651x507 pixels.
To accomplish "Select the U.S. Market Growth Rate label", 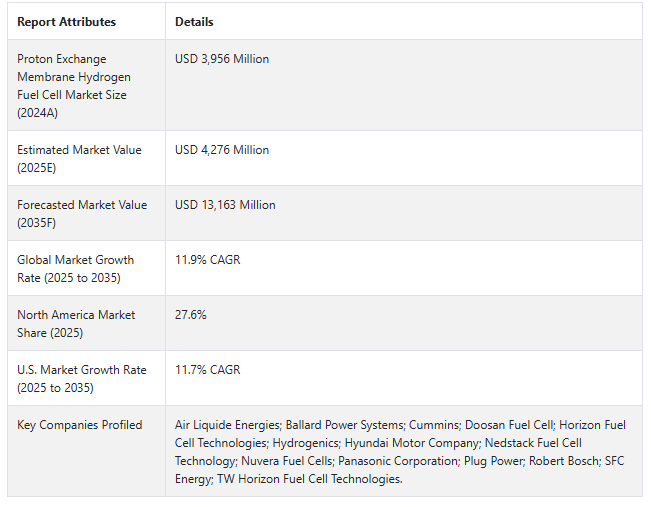I will (x=81, y=378).
